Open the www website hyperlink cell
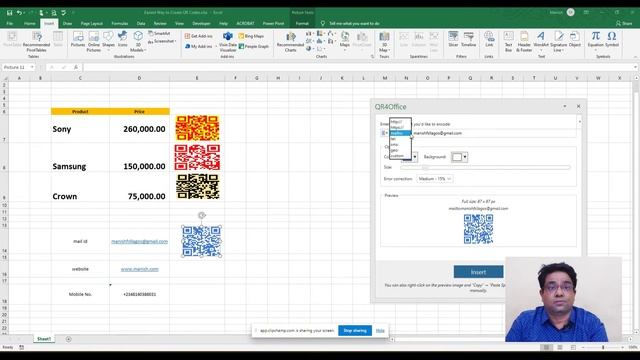Screen dimensions: 640x360 pyautogui.click(x=140, y=269)
